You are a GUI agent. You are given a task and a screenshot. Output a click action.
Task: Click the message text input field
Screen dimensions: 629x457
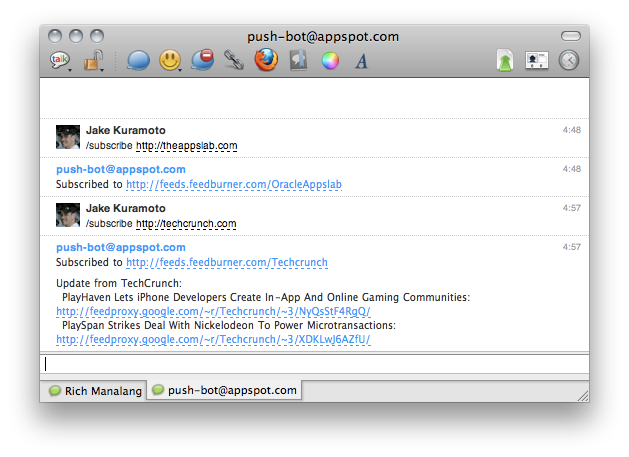pyautogui.click(x=314, y=364)
